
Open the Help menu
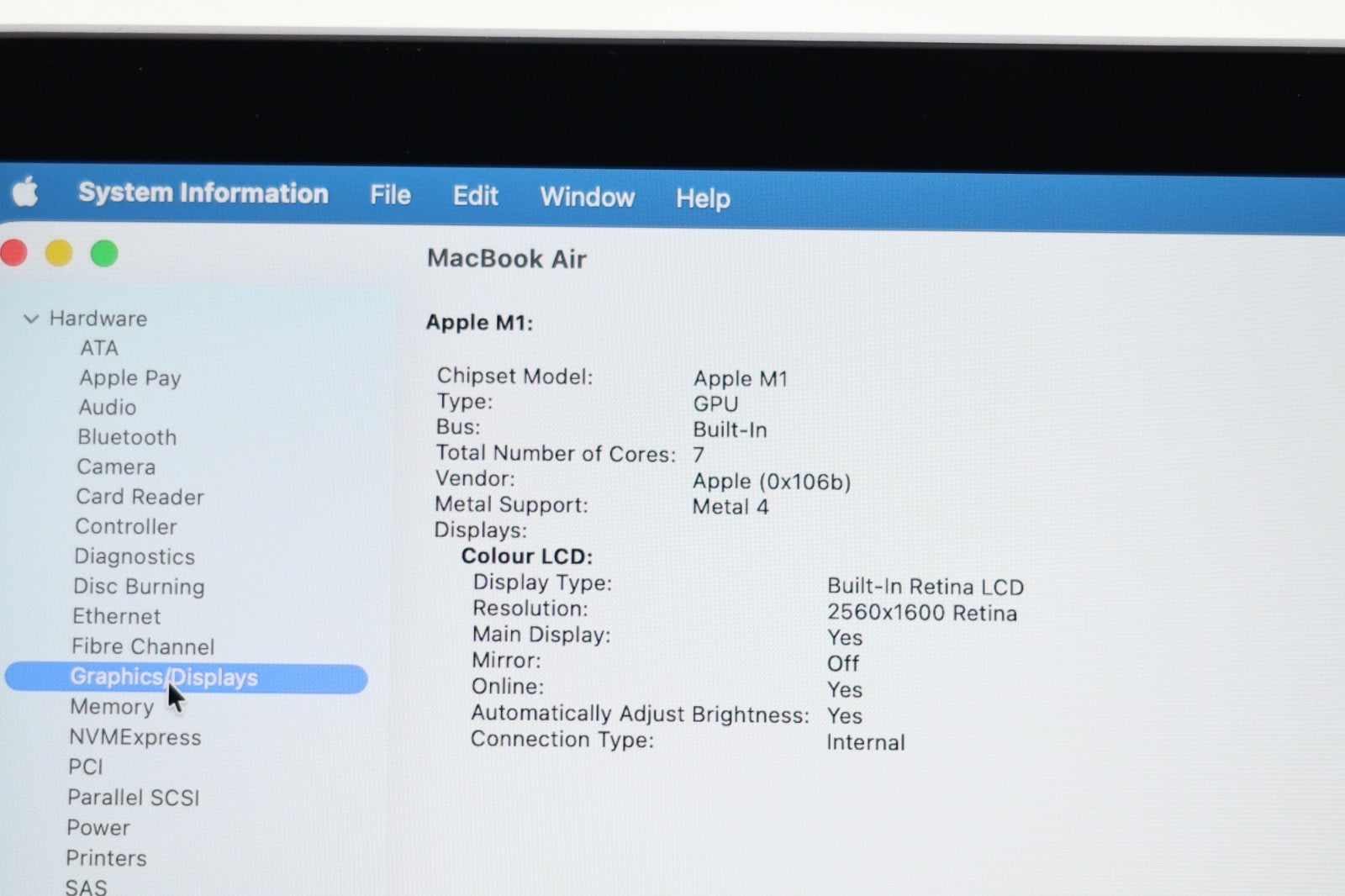[x=703, y=198]
